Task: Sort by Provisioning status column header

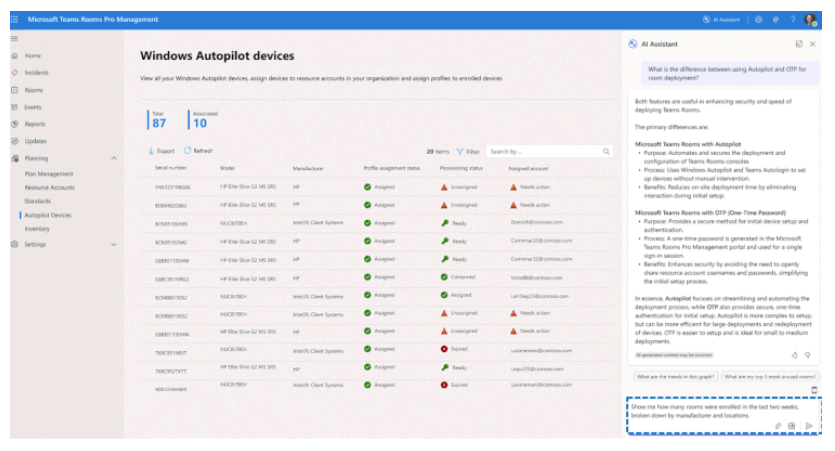Action: (x=461, y=168)
